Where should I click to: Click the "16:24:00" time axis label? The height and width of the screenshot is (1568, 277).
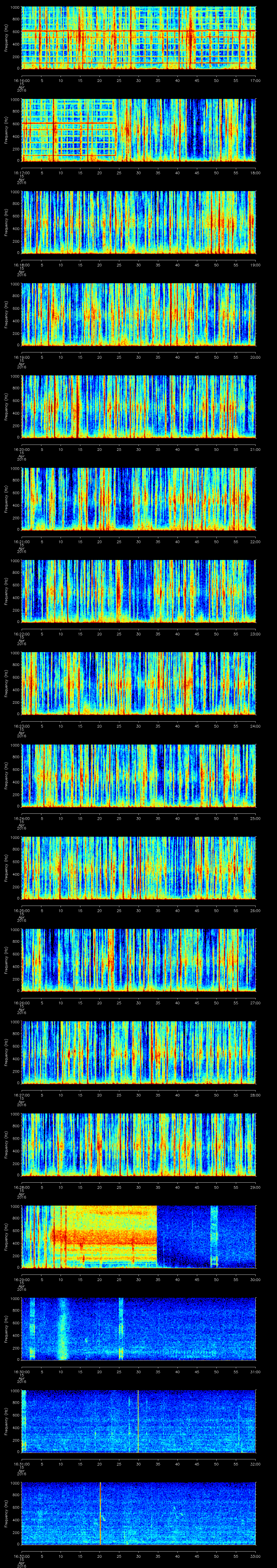[22, 818]
